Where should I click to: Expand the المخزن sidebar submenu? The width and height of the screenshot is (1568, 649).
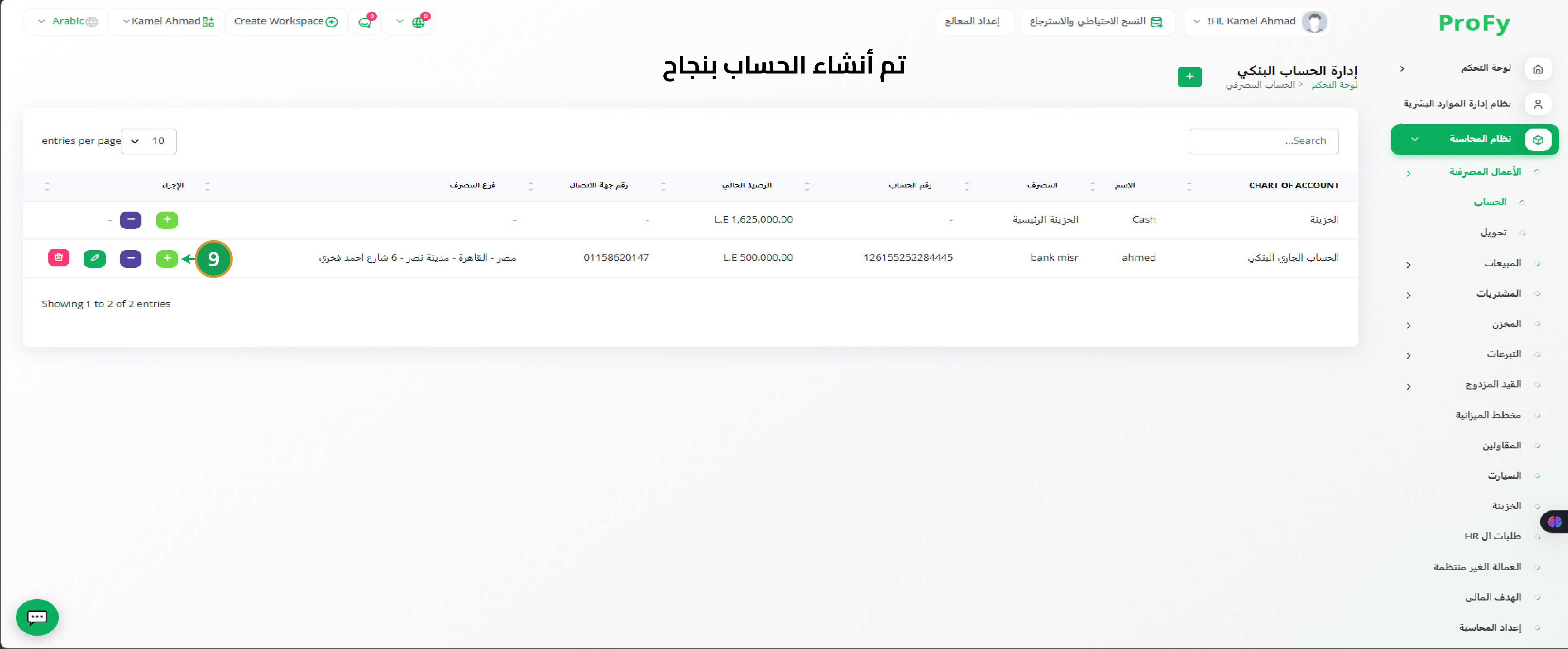point(1408,326)
